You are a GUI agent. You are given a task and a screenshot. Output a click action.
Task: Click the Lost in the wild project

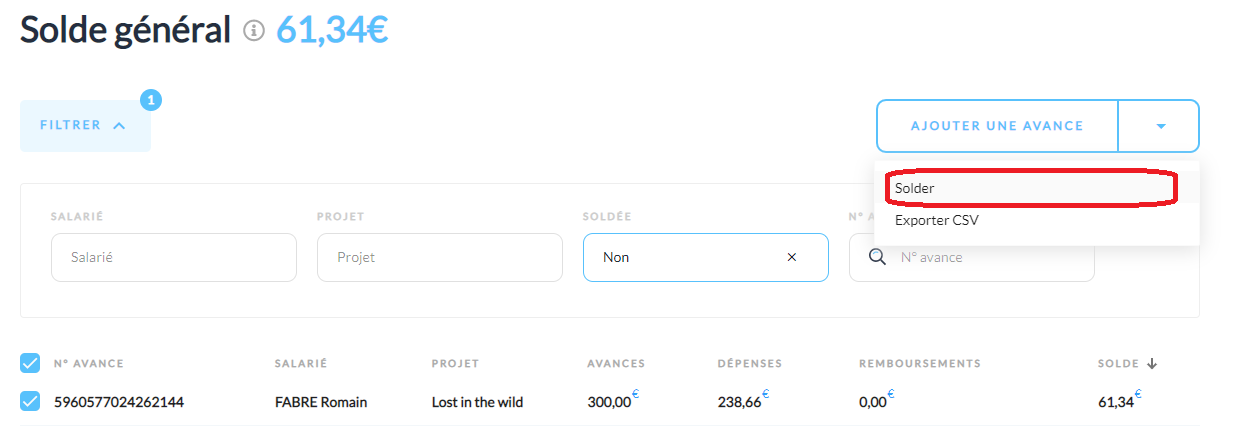(478, 402)
